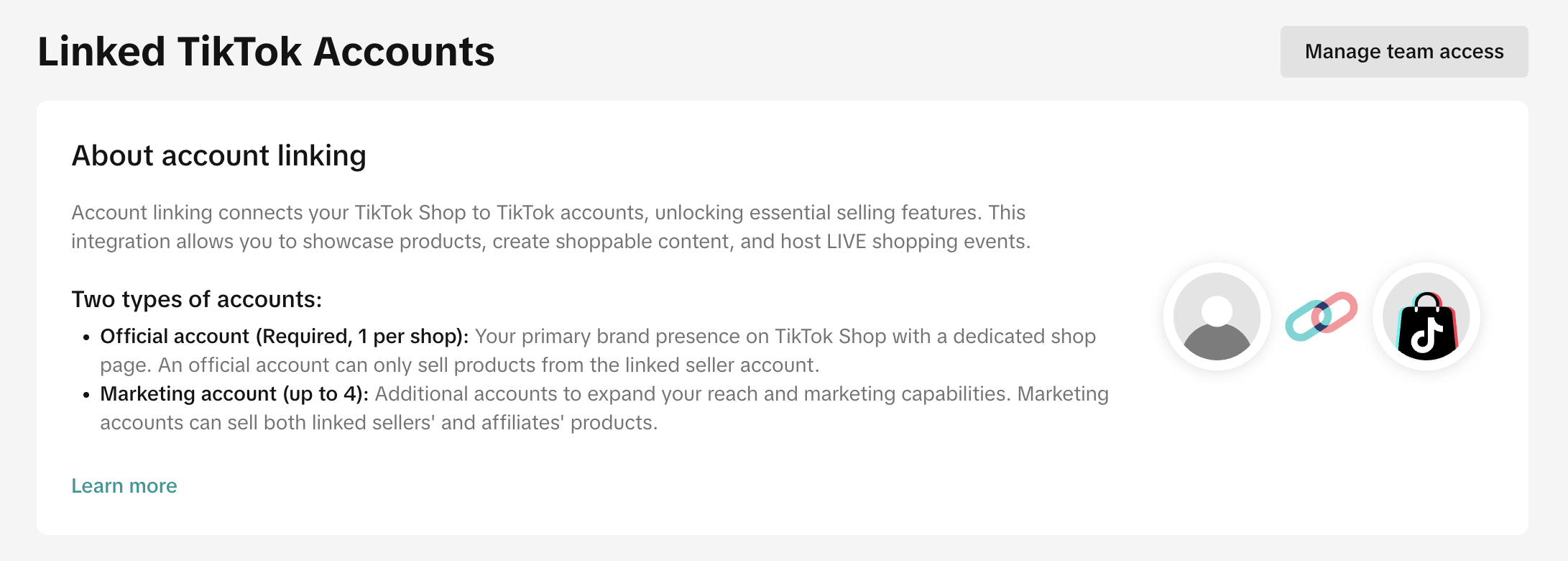Click the Manage team access button

1403,52
